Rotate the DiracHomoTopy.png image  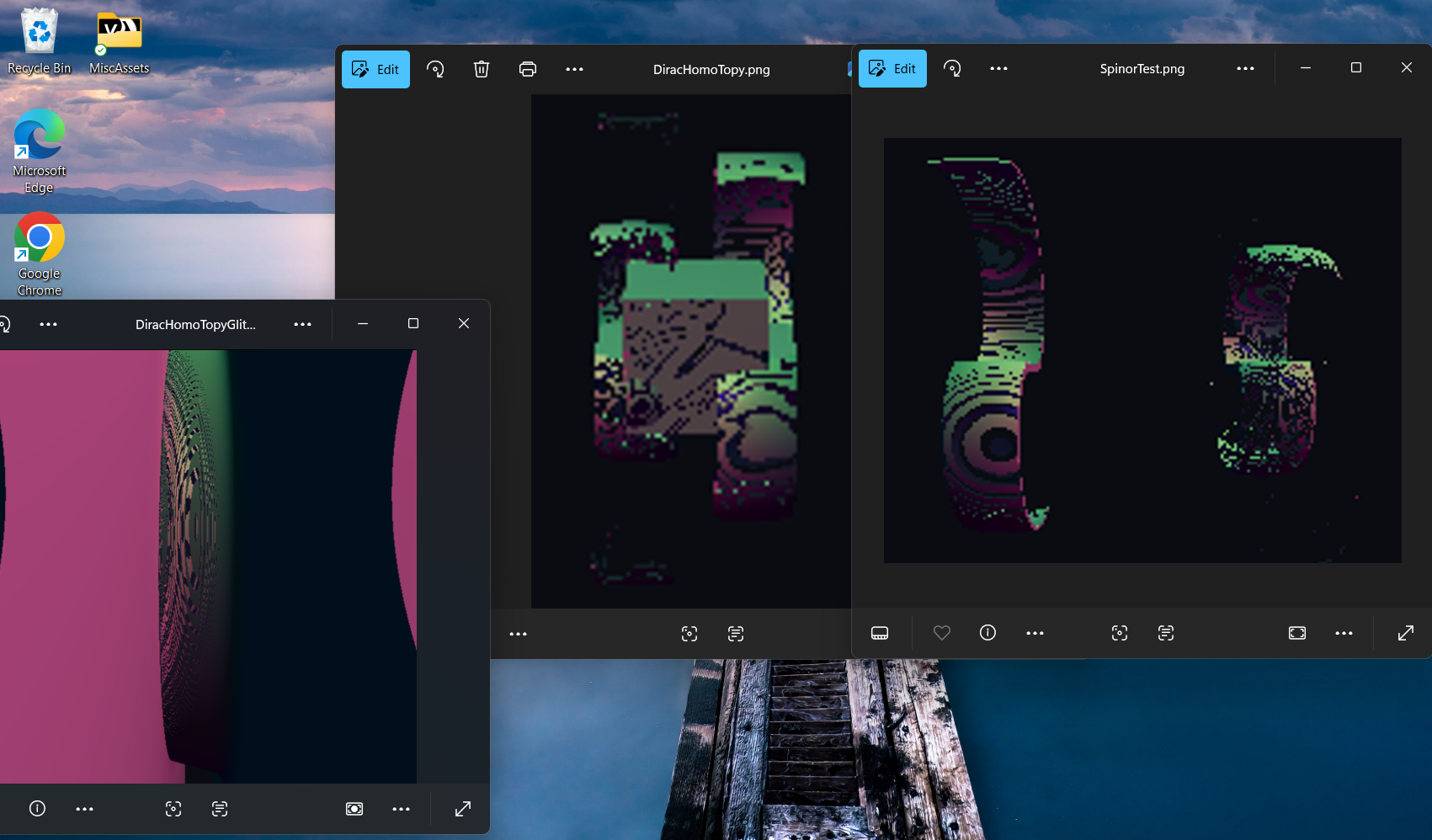[x=435, y=69]
